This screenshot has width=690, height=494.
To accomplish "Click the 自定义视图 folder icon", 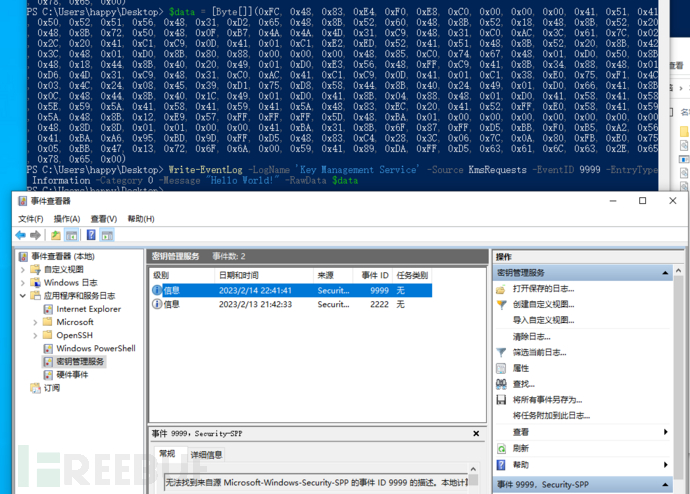I will coord(35,270).
